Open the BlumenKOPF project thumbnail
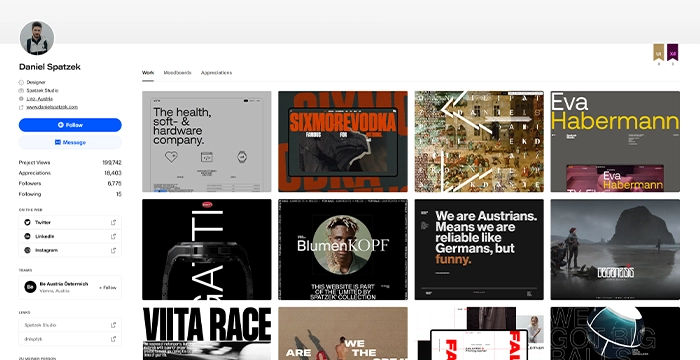This screenshot has width=700, height=360. point(343,249)
